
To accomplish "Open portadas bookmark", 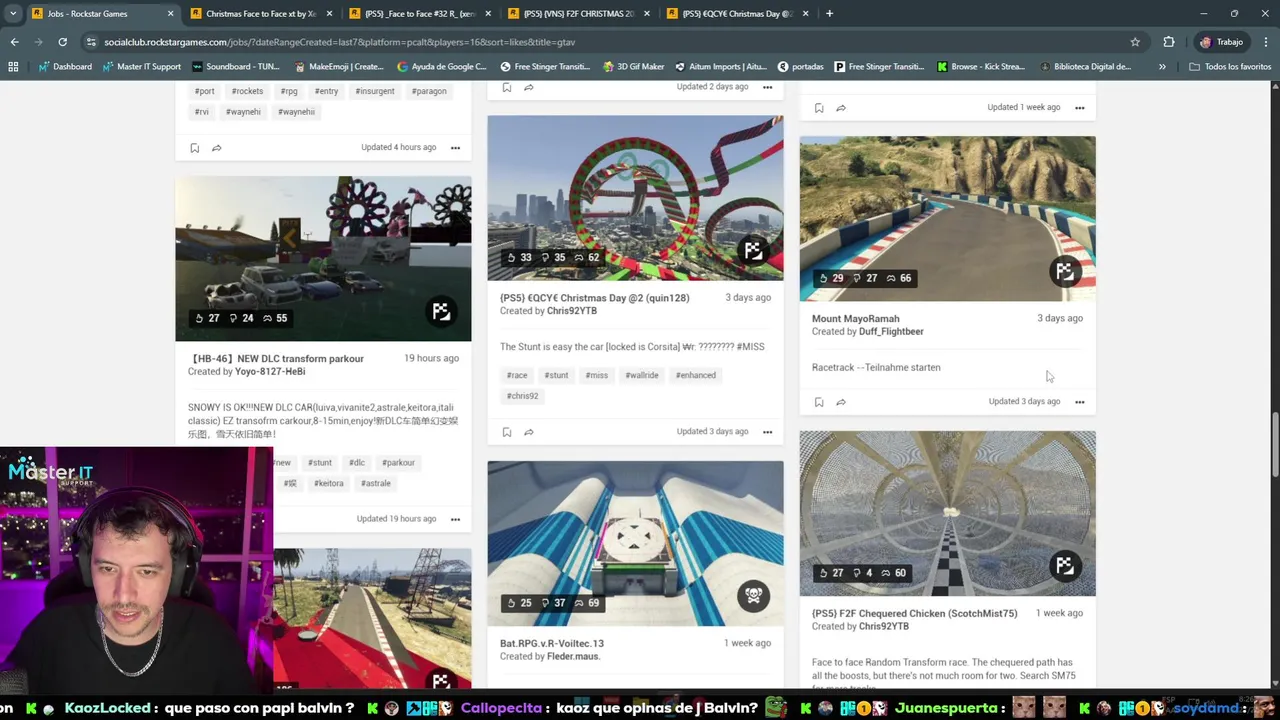I will [x=800, y=67].
